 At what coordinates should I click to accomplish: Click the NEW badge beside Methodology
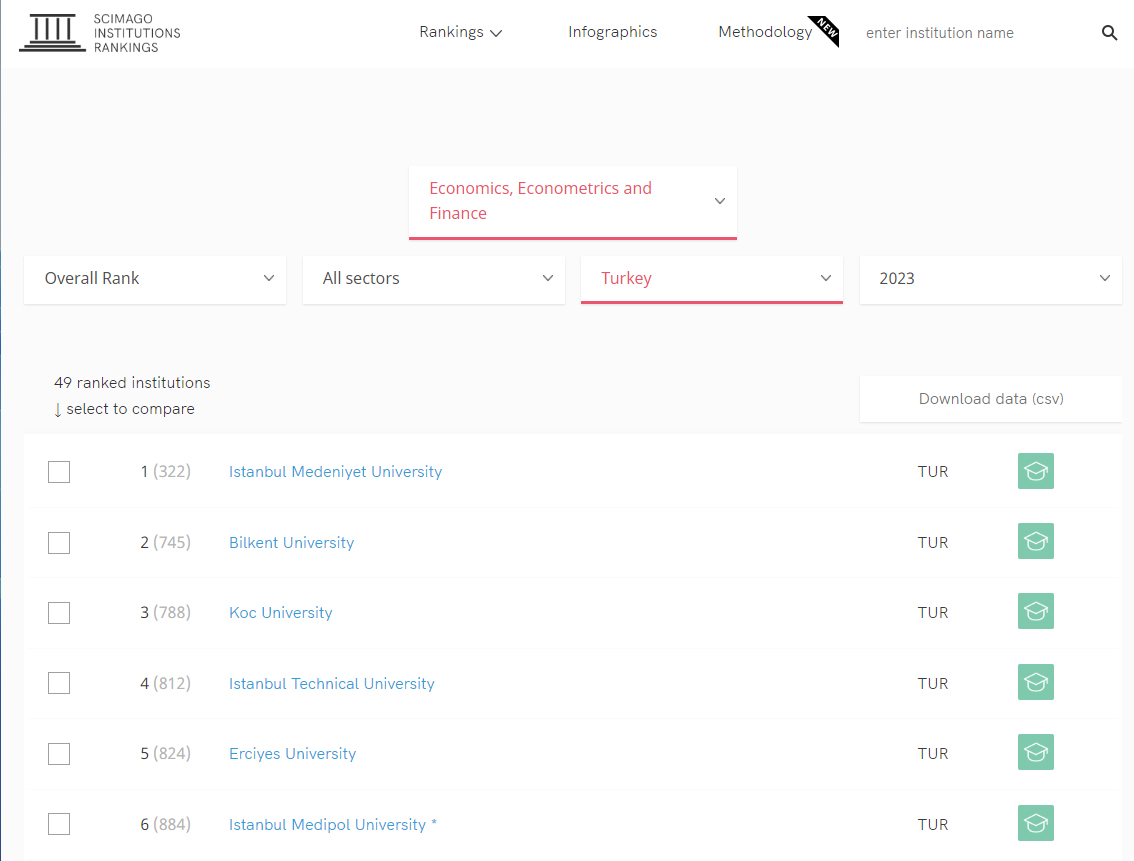[825, 30]
